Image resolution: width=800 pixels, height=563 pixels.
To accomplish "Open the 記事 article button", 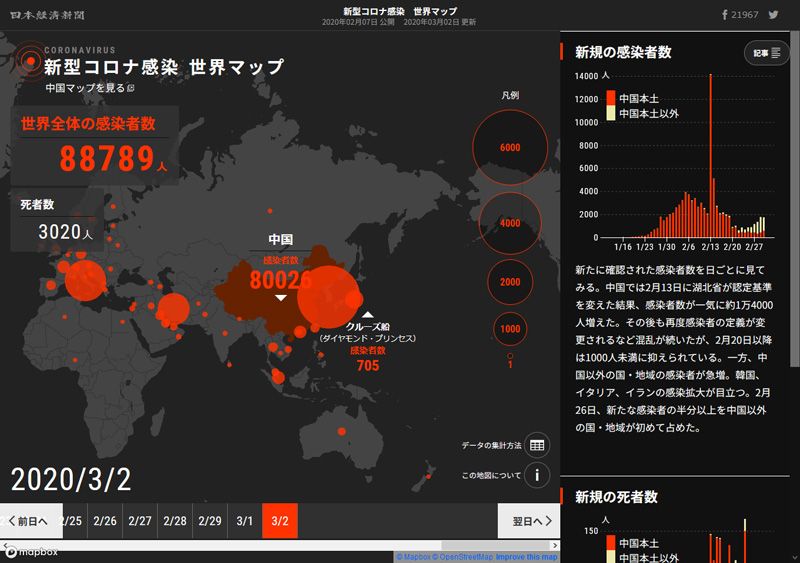I will (767, 53).
